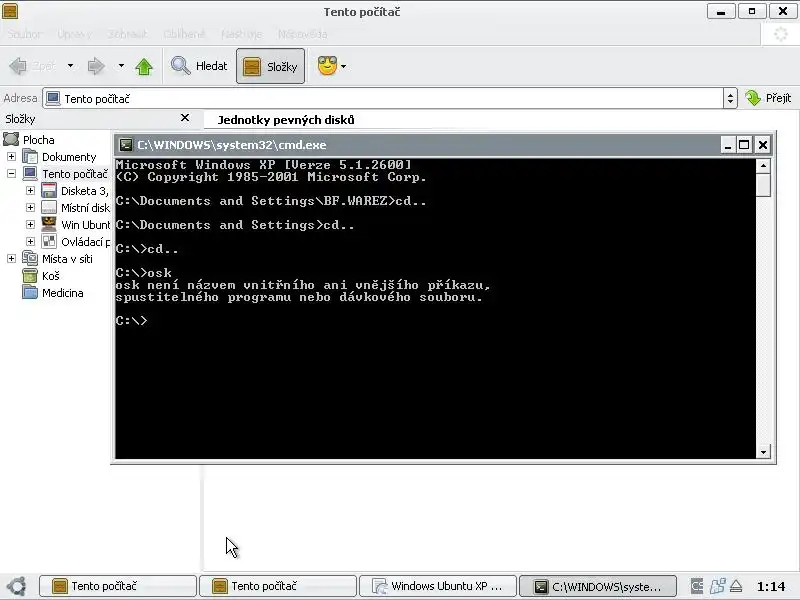Open the Nástroje menu
The height and width of the screenshot is (600, 800).
point(242,34)
